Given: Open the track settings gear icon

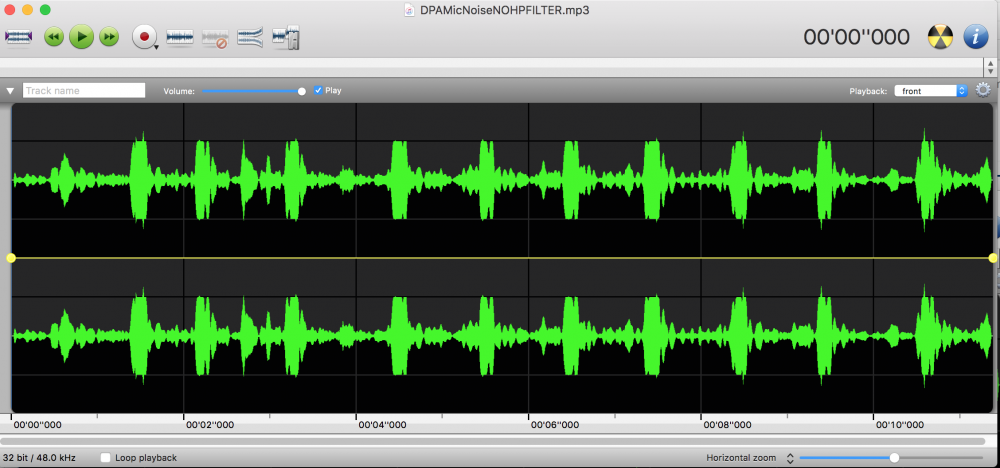Looking at the screenshot, I should tap(983, 91).
